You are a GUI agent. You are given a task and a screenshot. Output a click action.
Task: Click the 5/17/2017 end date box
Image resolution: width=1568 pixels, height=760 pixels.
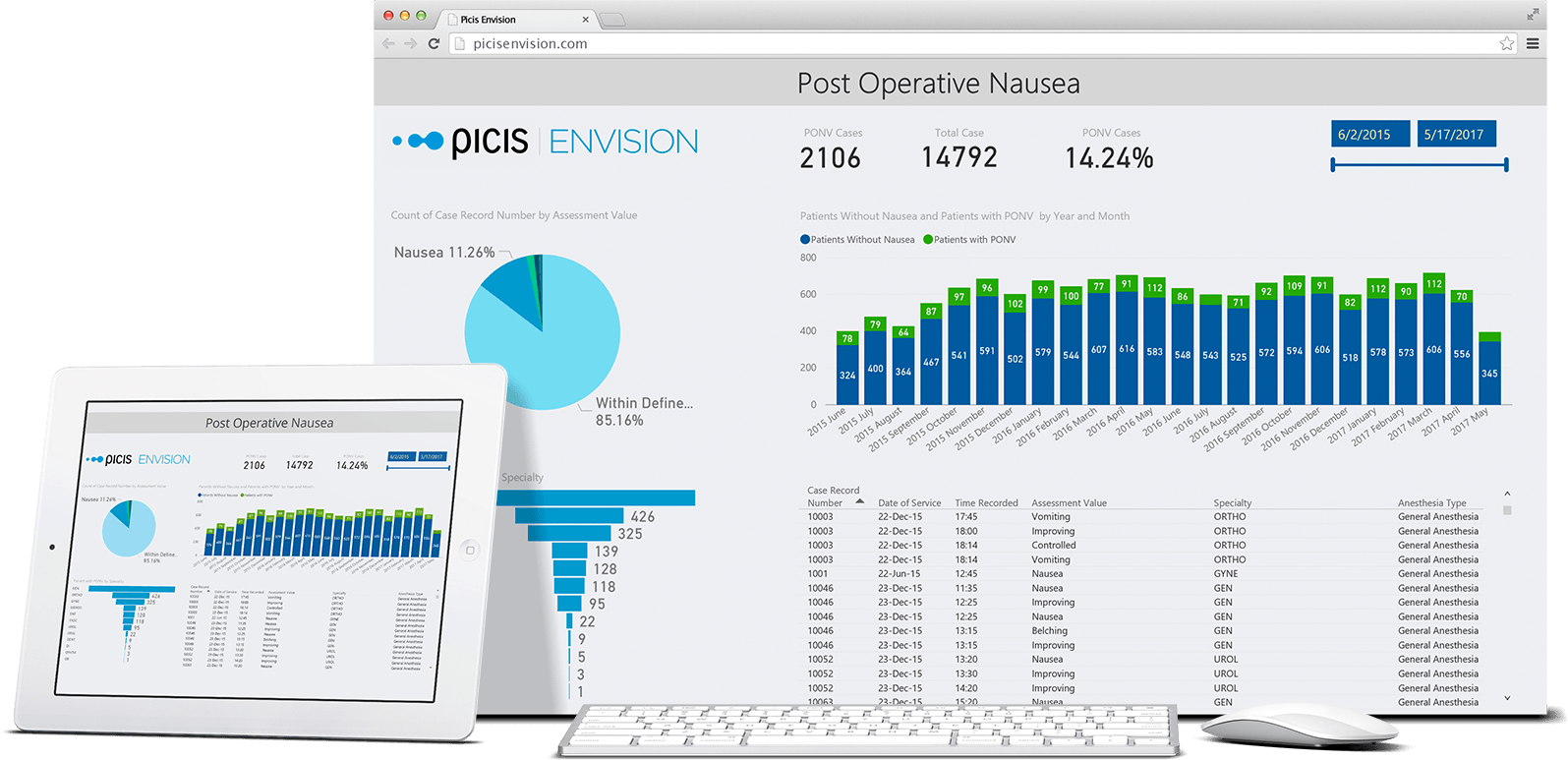point(1453,135)
